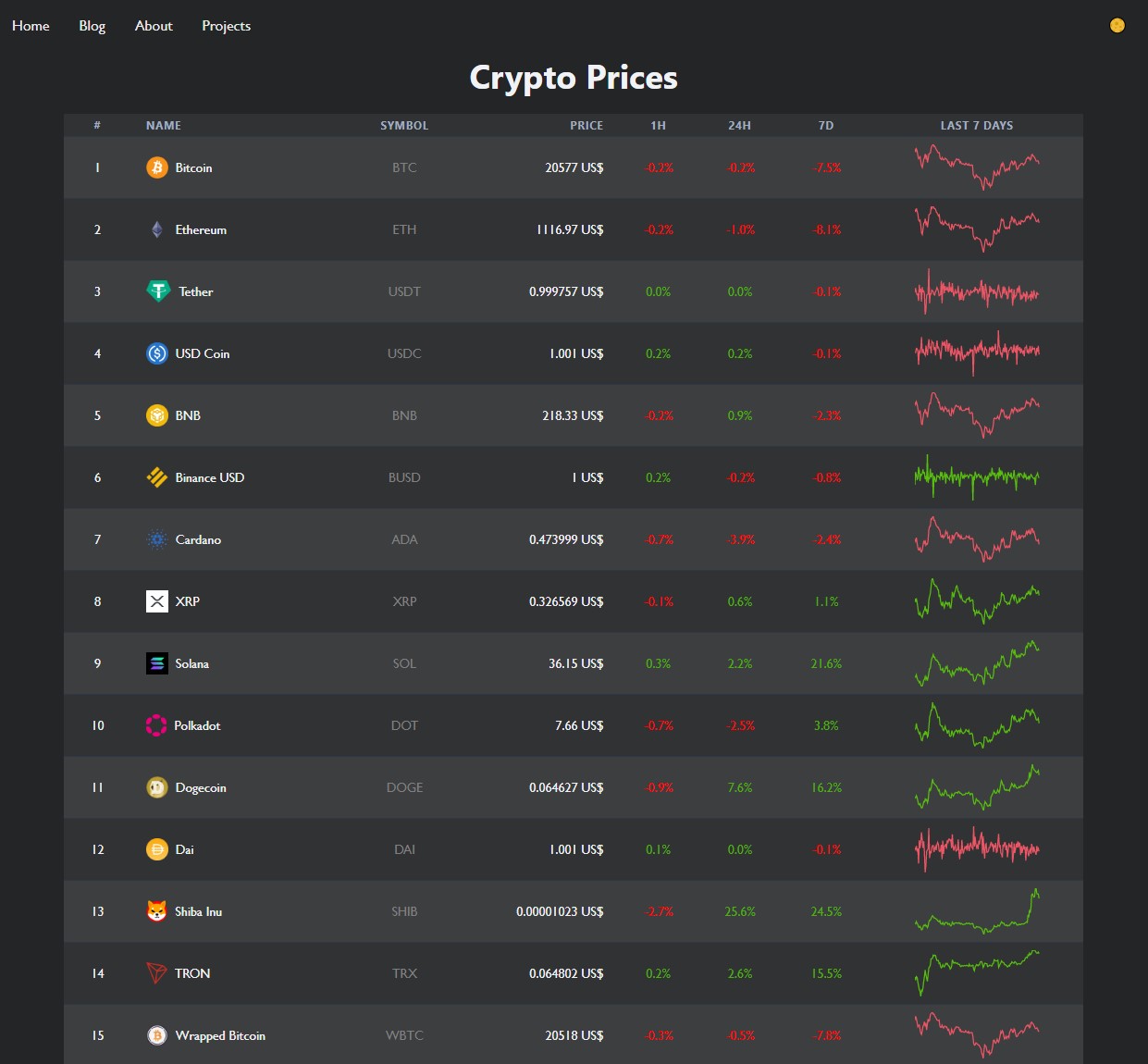Select the Wrapped Bitcoin name text
The height and width of the screenshot is (1064, 1148).
pos(220,1035)
